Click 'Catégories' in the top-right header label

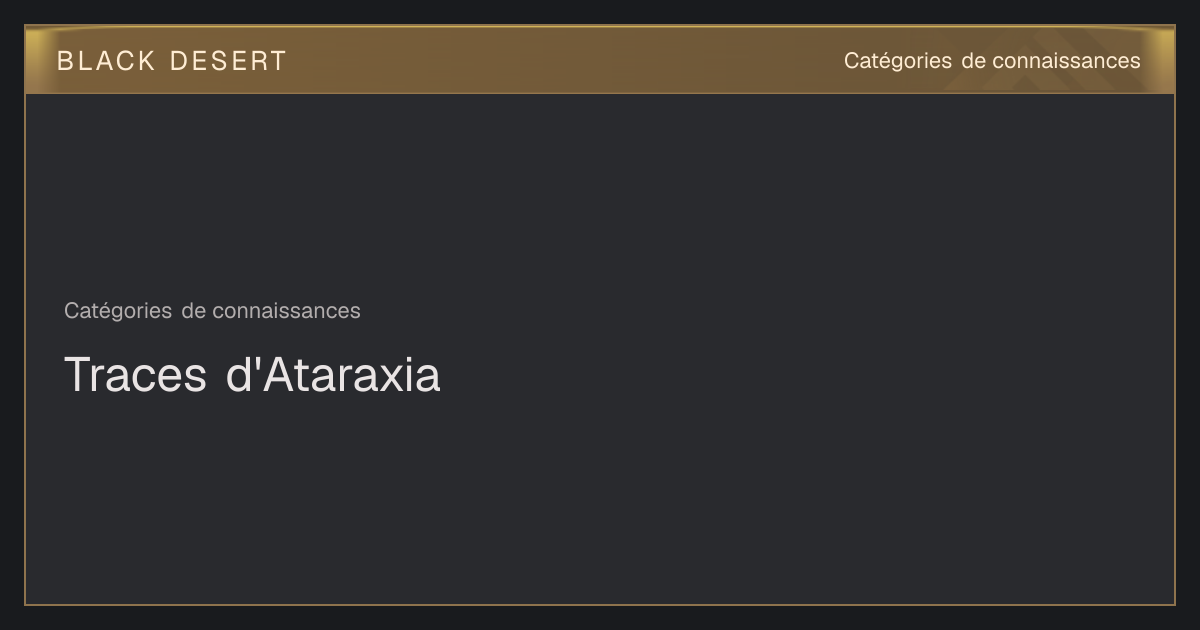tap(898, 61)
